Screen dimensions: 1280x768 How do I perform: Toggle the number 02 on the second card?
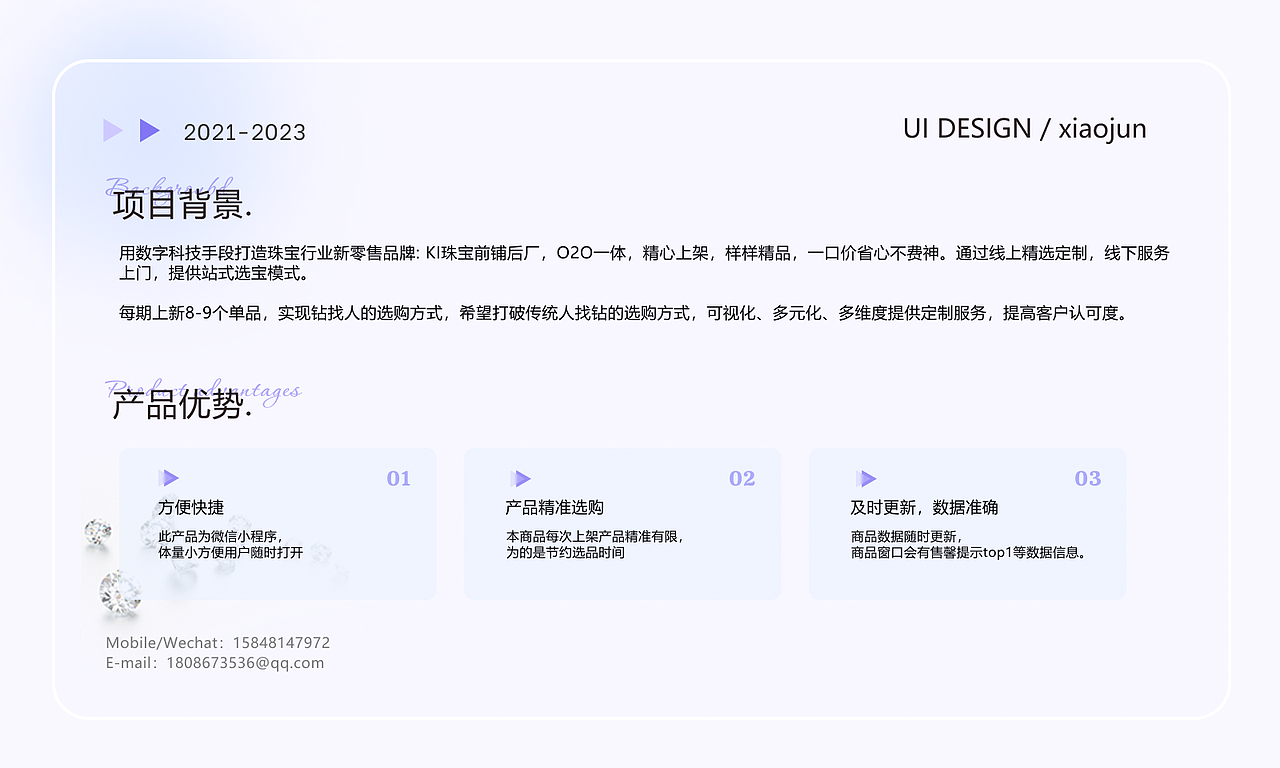[x=742, y=478]
